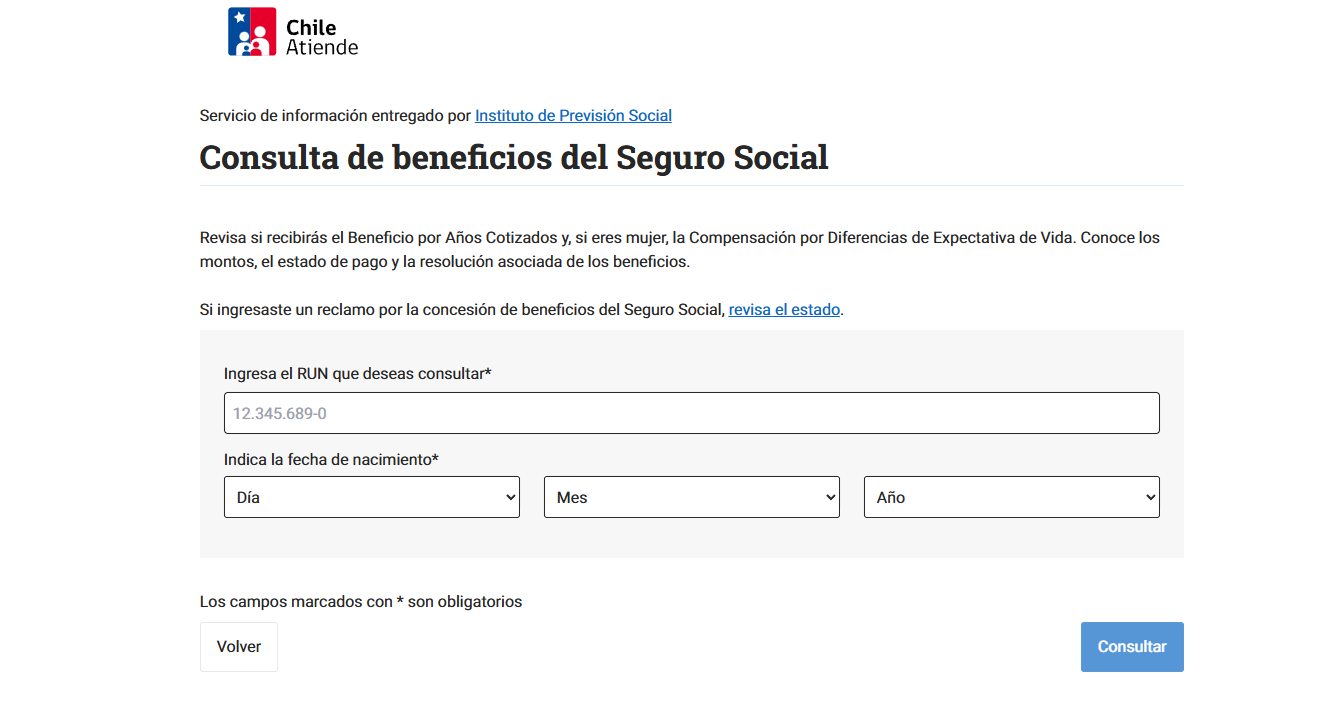Click the Consulta de beneficios page title
The width and height of the screenshot is (1332, 709).
point(513,157)
